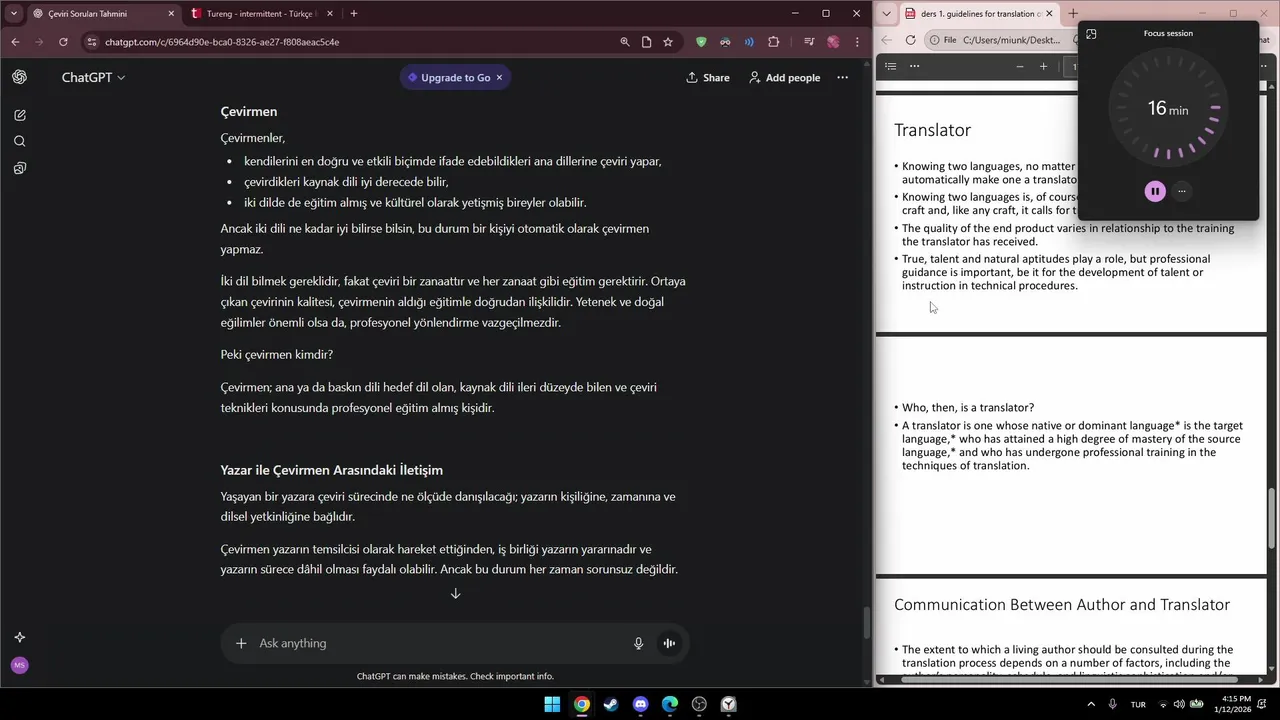This screenshot has height=720, width=1280.
Task: Open focus session more options
Action: tap(1182, 191)
